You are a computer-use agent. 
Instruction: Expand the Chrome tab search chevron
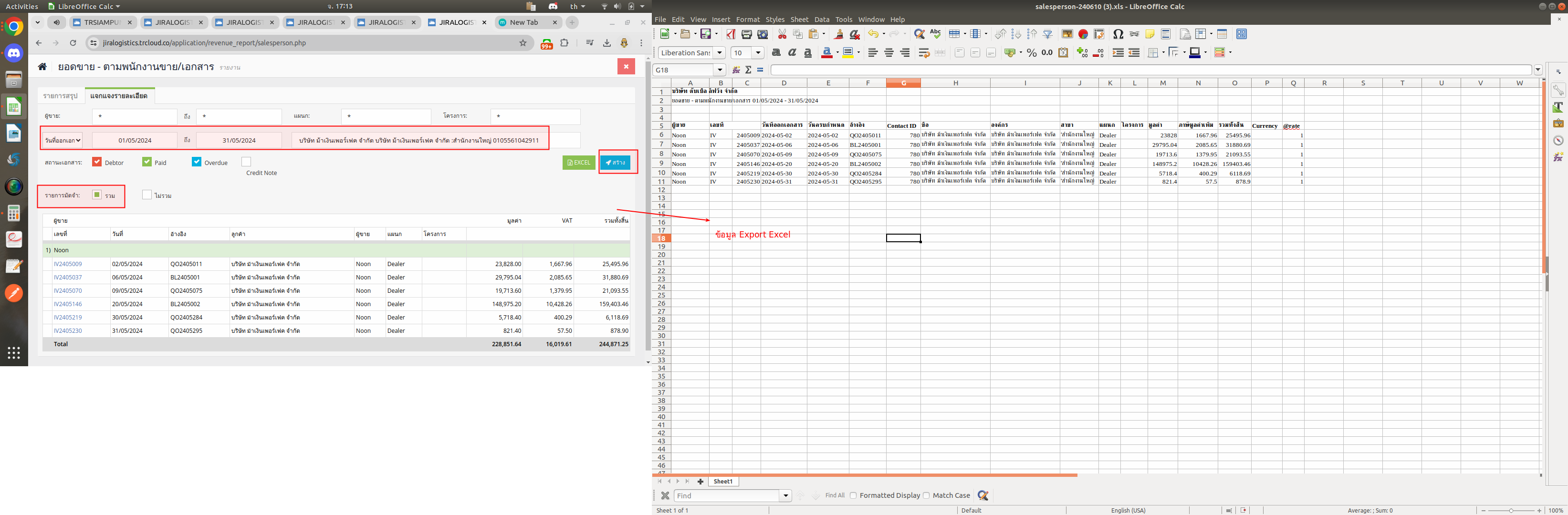[x=37, y=22]
